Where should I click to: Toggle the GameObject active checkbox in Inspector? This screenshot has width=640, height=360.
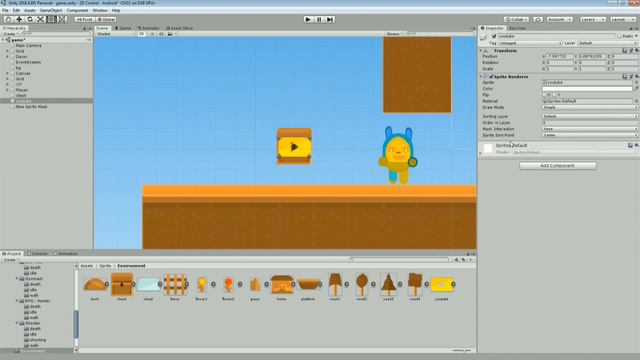coord(494,36)
